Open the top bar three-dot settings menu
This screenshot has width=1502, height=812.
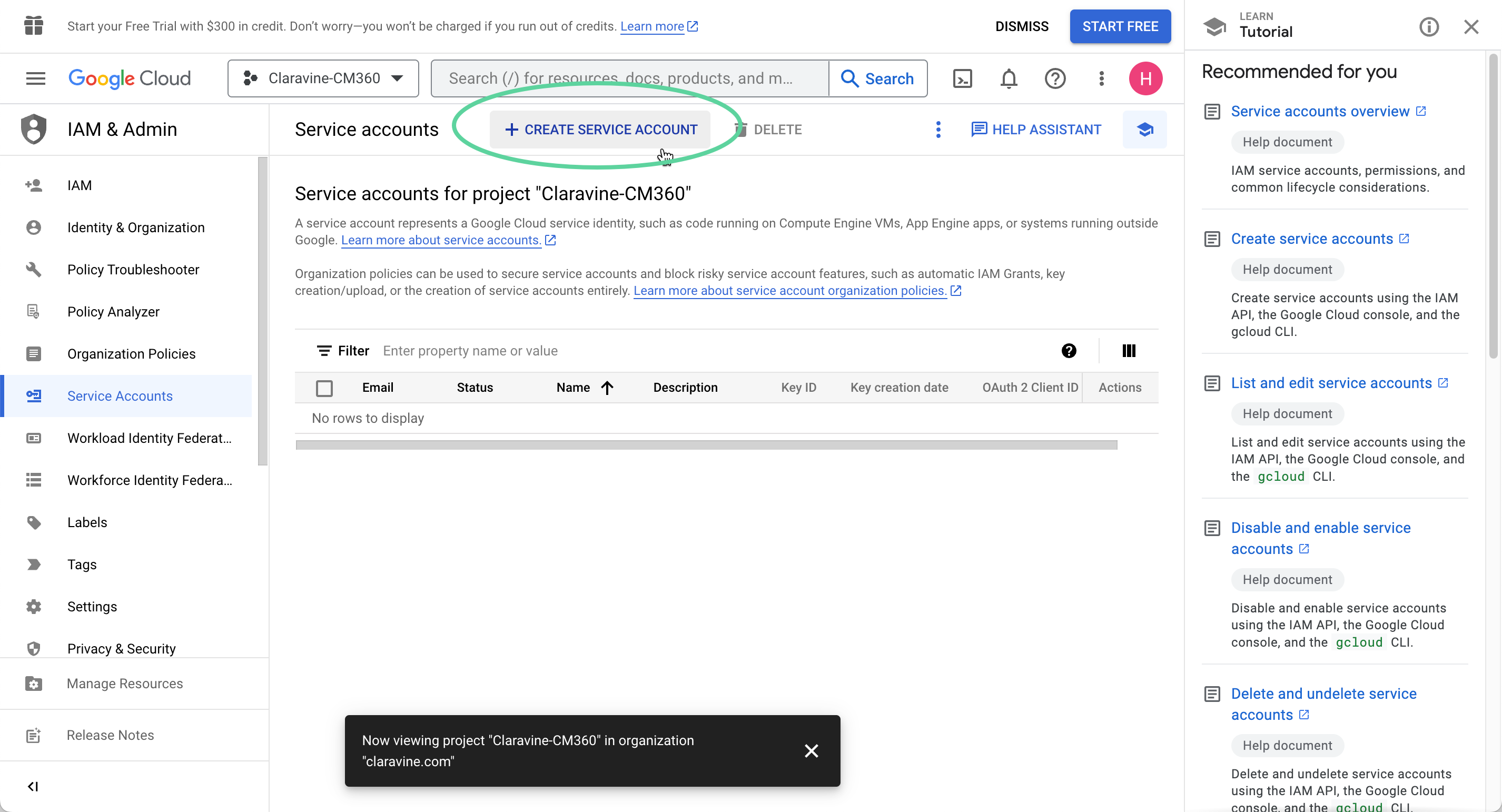[x=1101, y=78]
